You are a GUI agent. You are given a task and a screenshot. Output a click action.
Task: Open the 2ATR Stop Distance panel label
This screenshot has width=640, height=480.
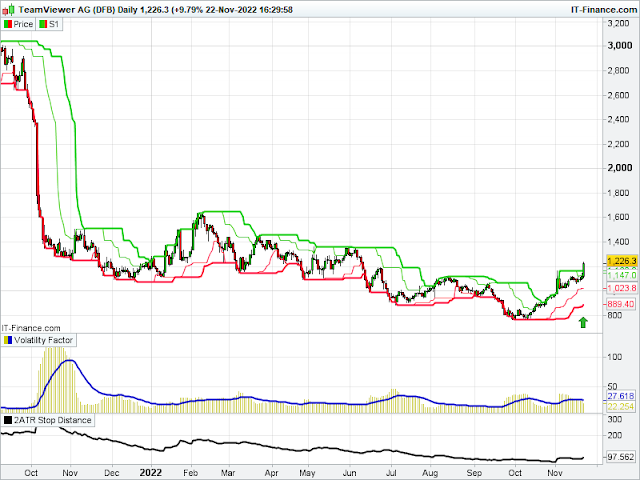[52, 420]
